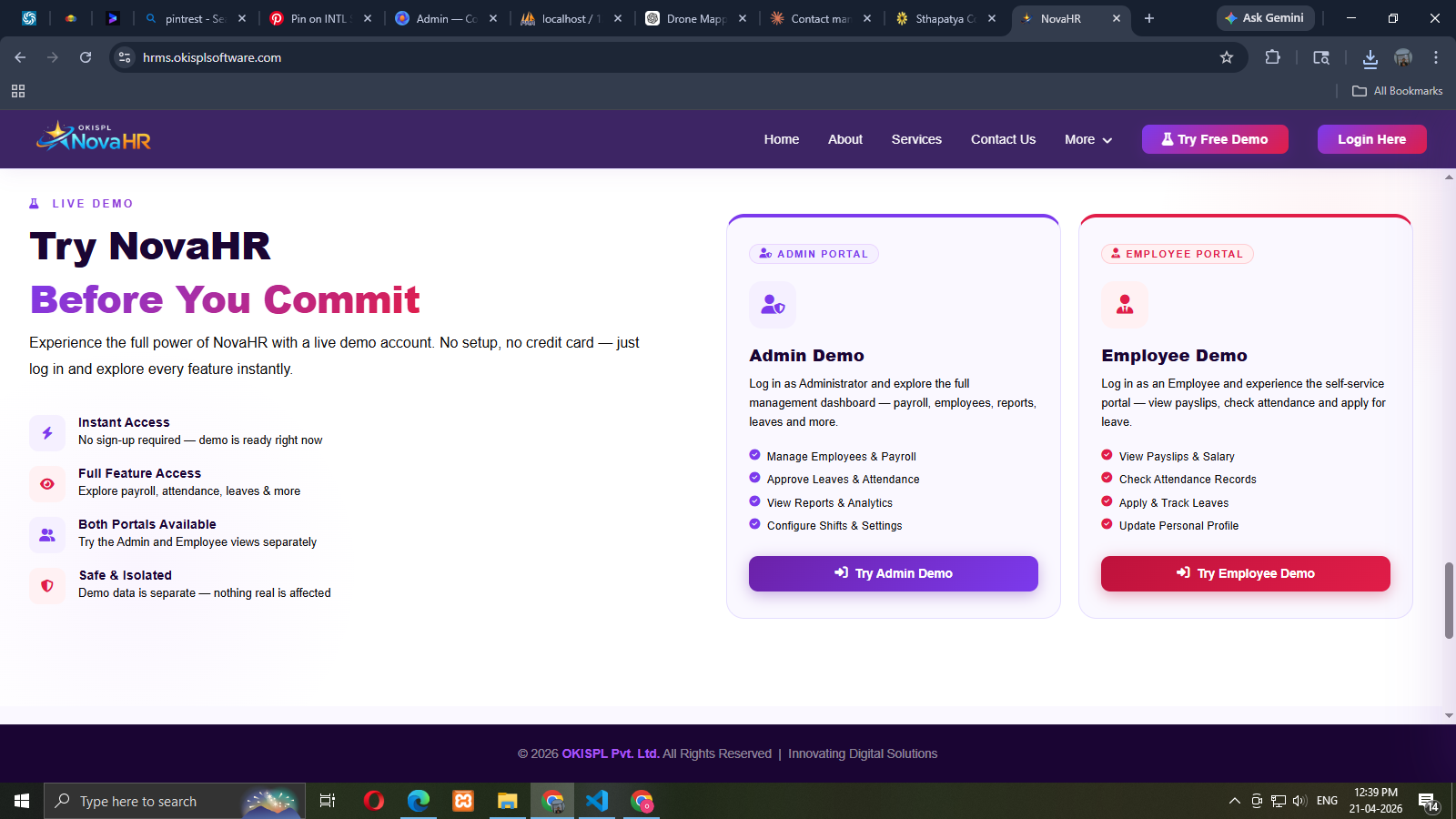The image size is (1456, 819).
Task: Go to the Contact Us nav item
Action: point(1003,139)
